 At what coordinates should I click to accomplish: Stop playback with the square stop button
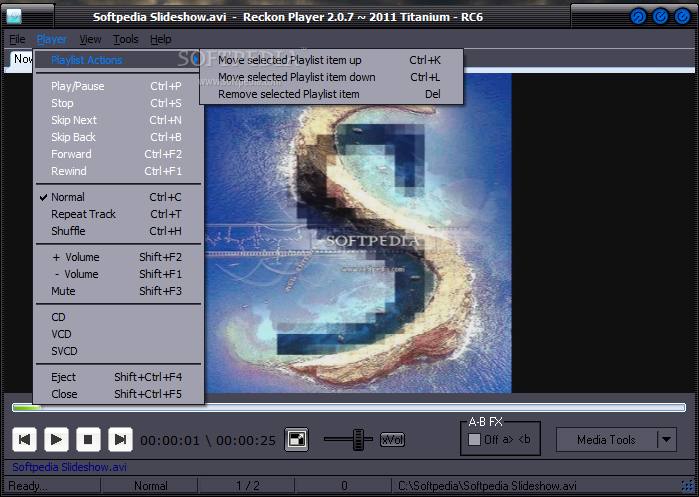88,440
